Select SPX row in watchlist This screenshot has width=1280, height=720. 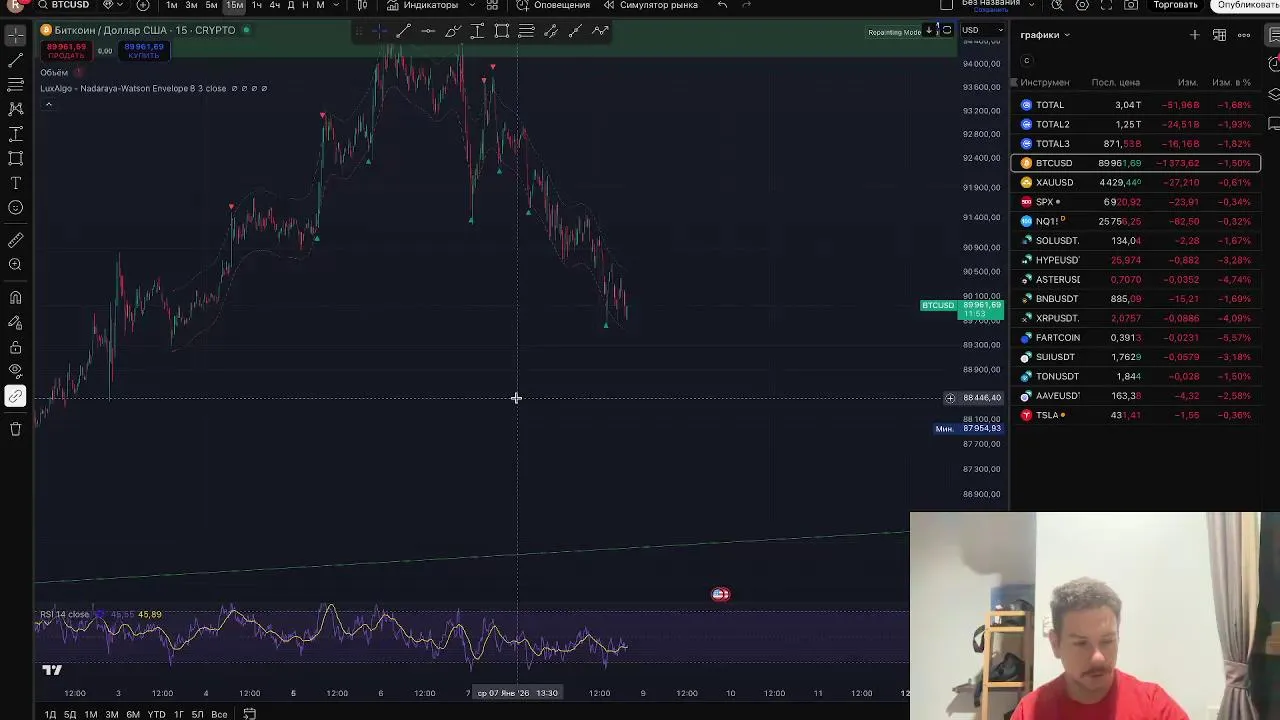click(1136, 202)
